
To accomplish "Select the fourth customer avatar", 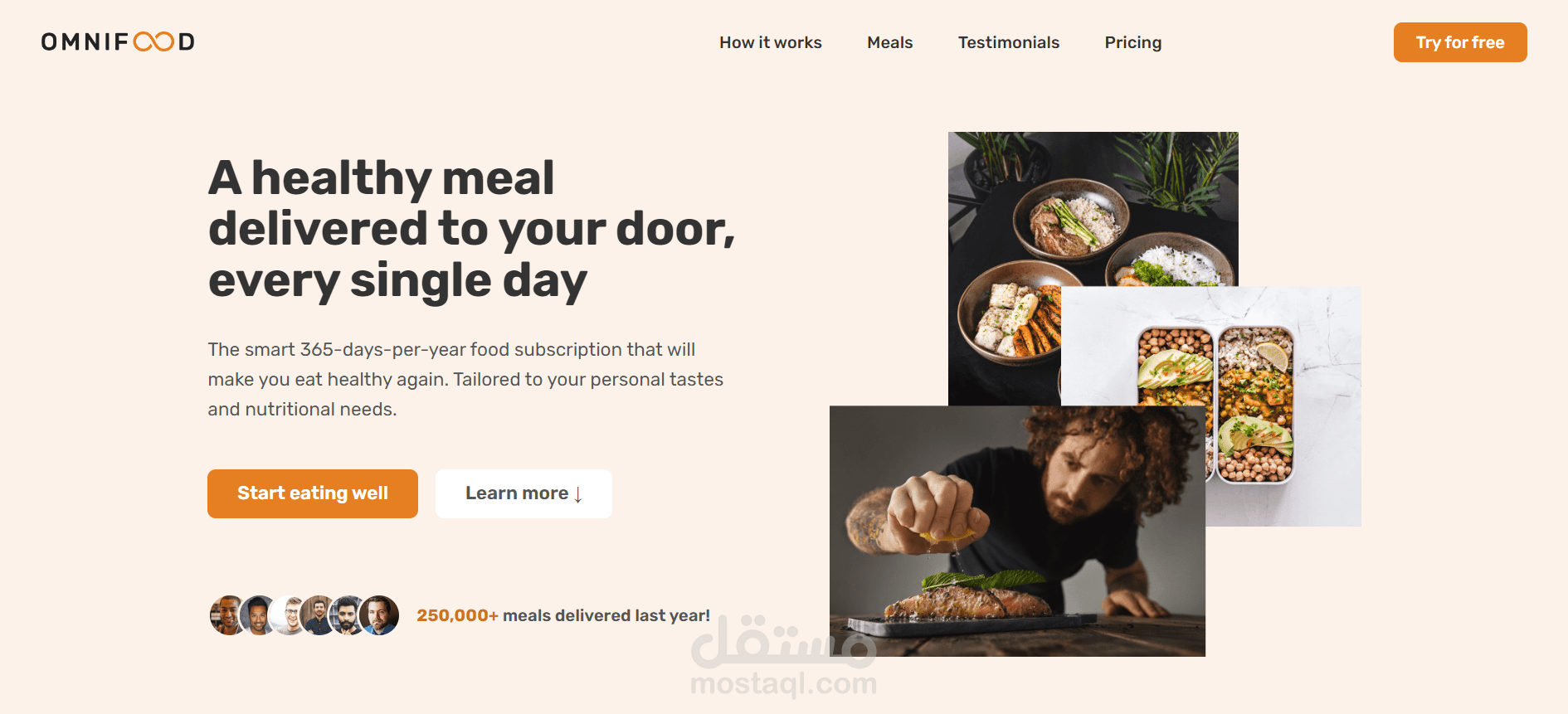I will tap(317, 615).
